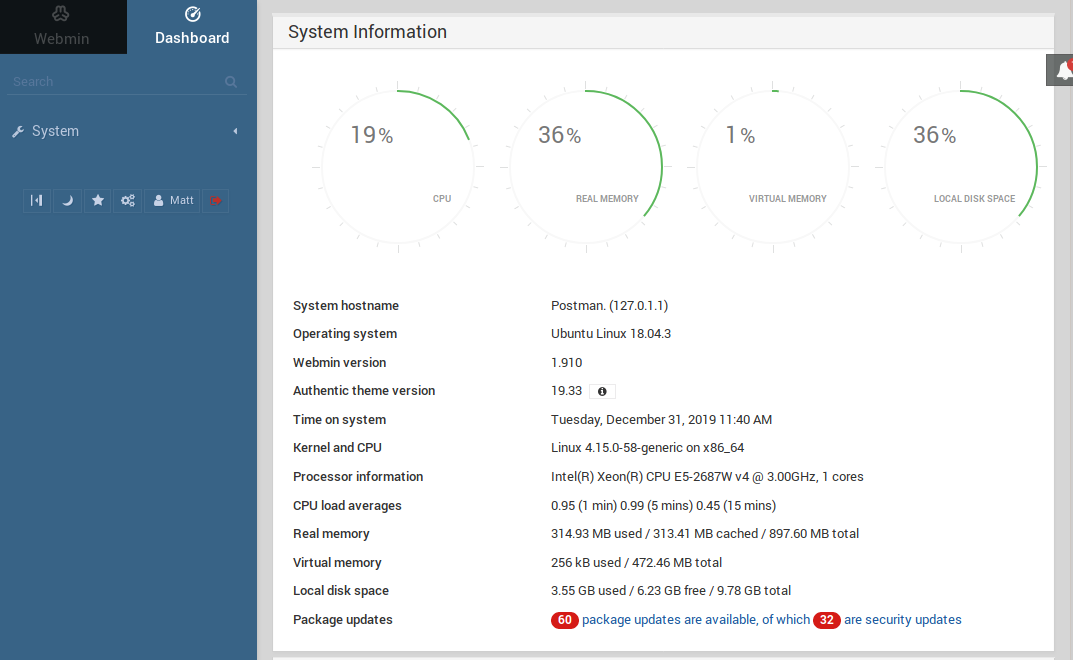This screenshot has width=1073, height=660.
Task: Click the magnifier icon in search box
Action: click(231, 82)
